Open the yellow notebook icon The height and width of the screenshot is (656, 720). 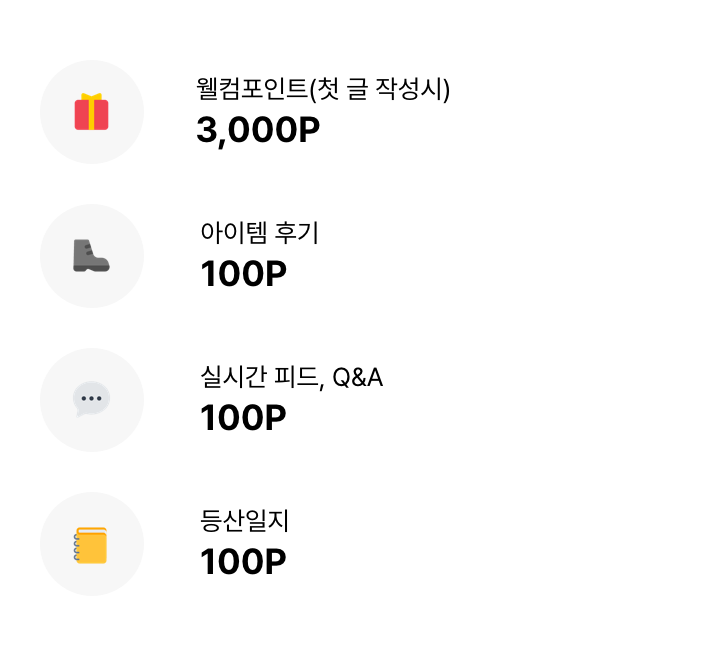coord(90,545)
